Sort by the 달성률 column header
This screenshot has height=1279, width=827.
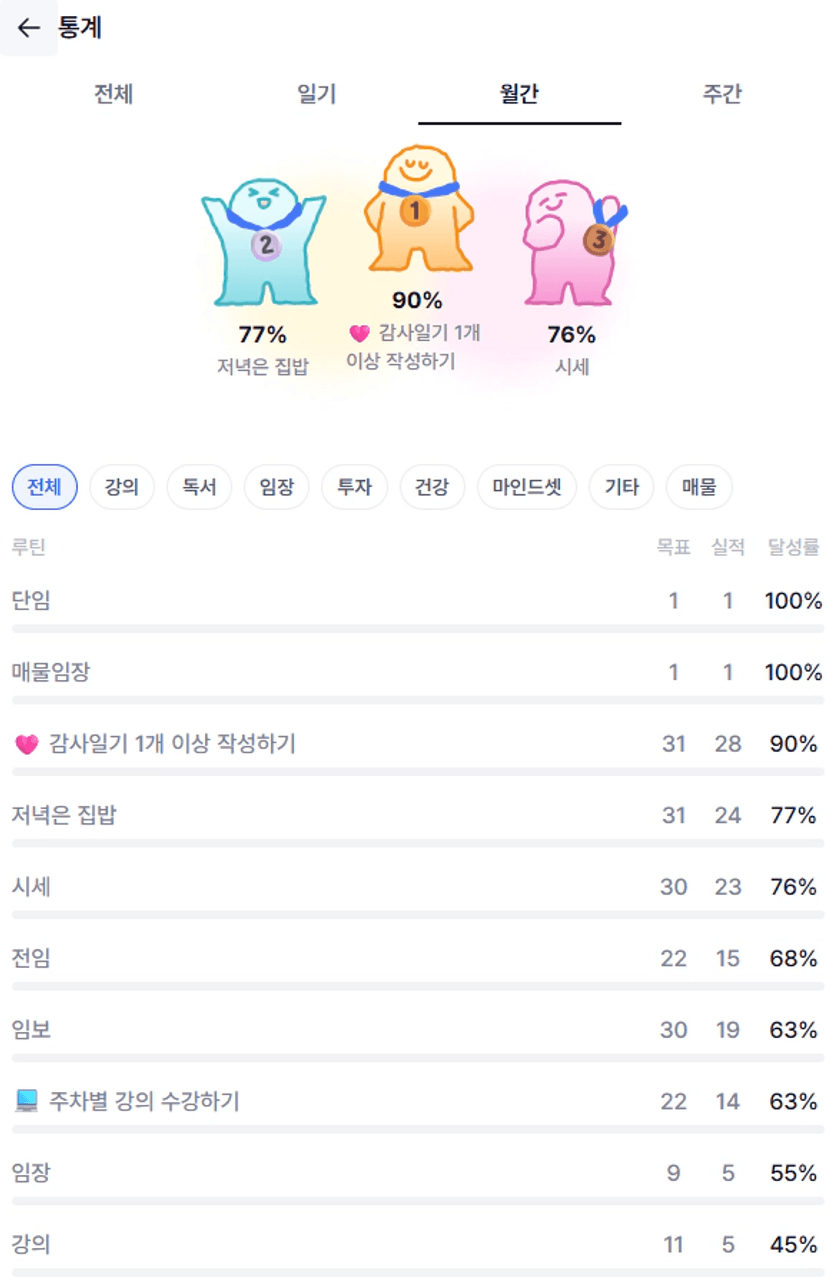pyautogui.click(x=793, y=547)
